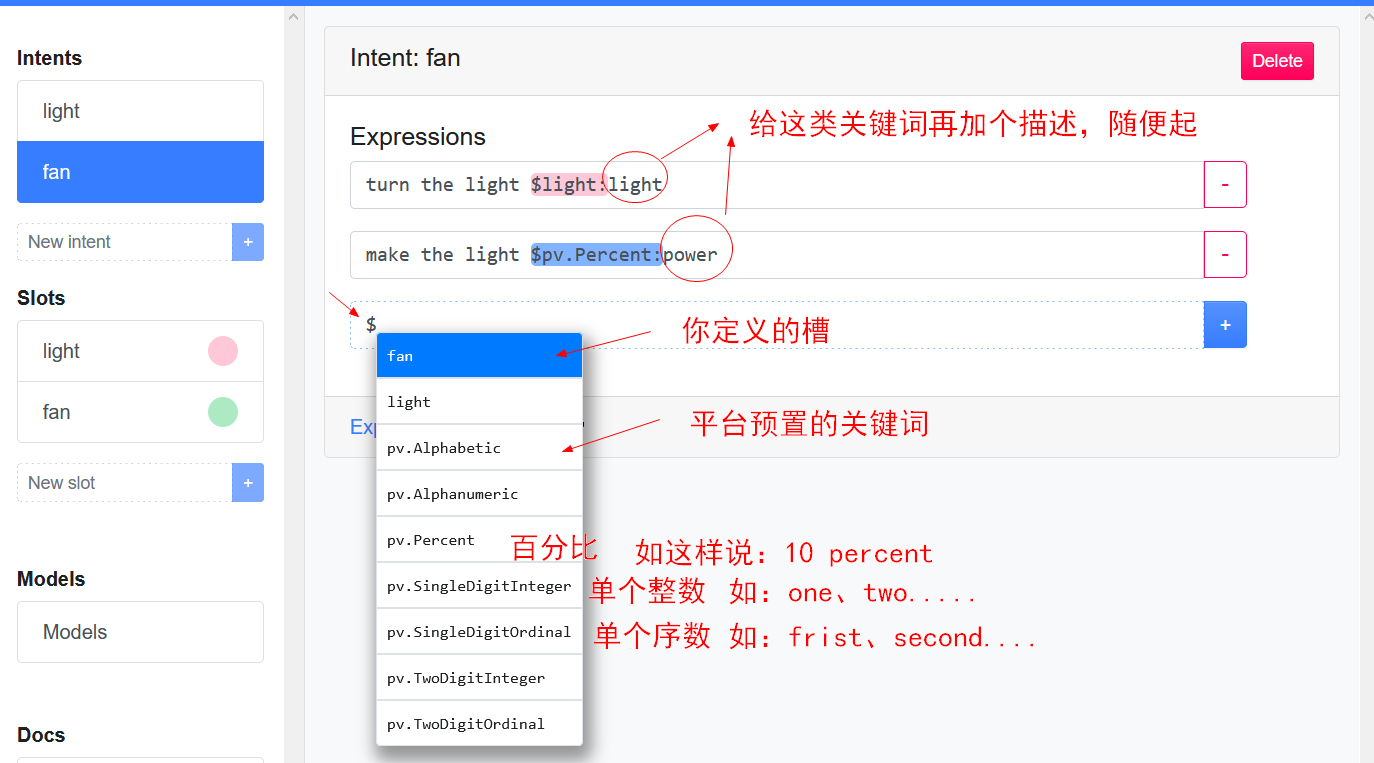The image size is (1374, 763).
Task: Click the green color swatch beside the fan slot
Action: (222, 411)
